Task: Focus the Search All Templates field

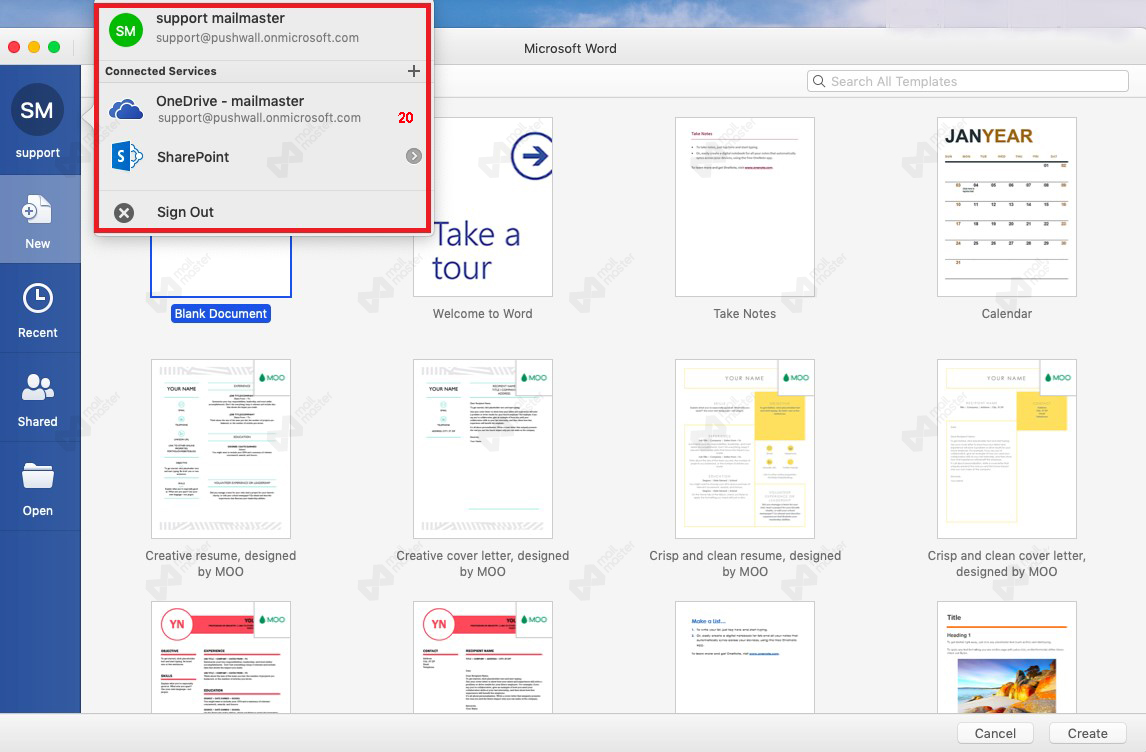Action: coord(968,81)
